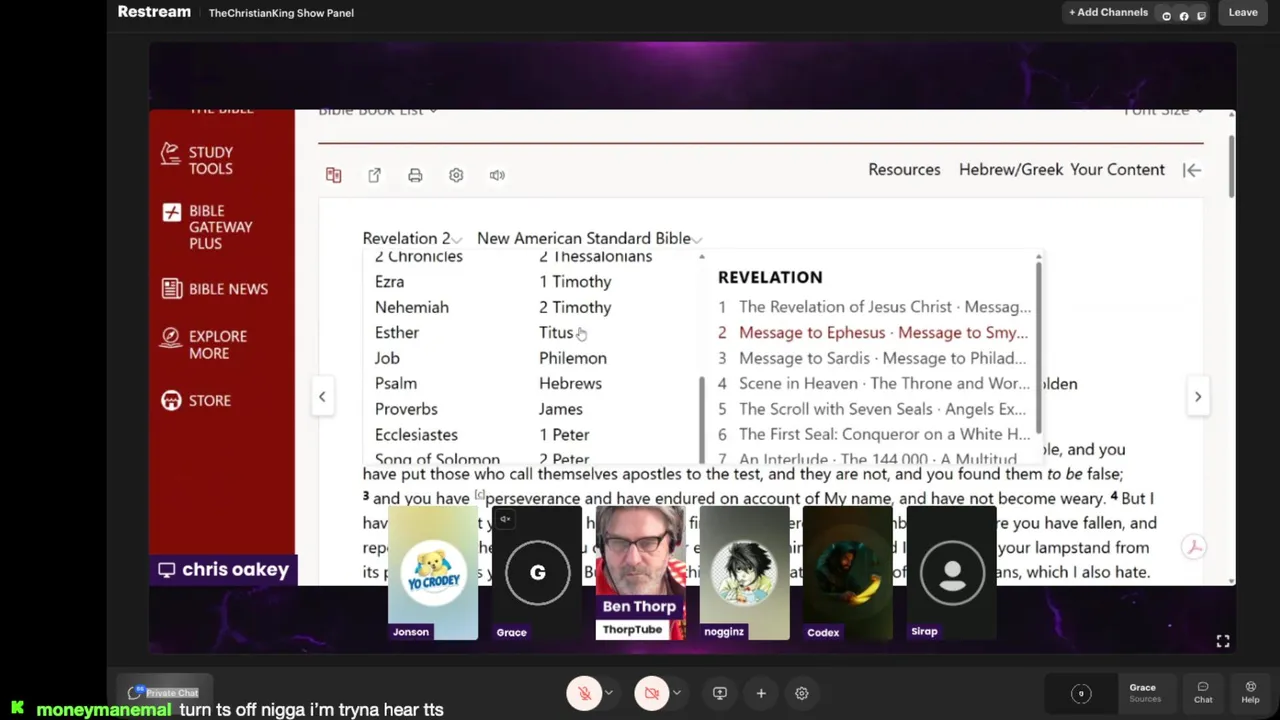Choose Titus in the book list
This screenshot has width=1280, height=720.
click(x=556, y=333)
